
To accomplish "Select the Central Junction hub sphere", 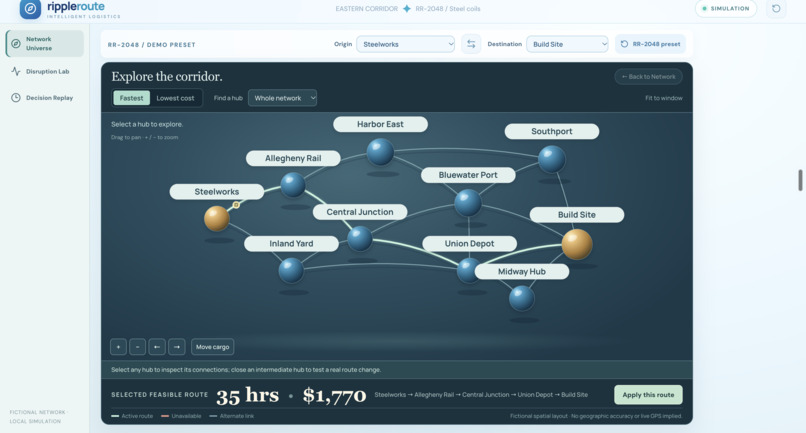I will coord(360,239).
